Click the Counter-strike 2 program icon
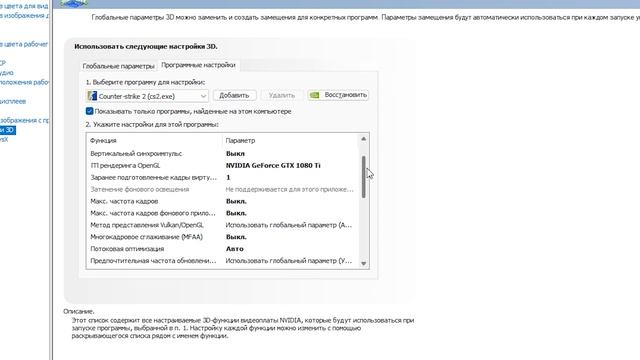 click(92, 96)
